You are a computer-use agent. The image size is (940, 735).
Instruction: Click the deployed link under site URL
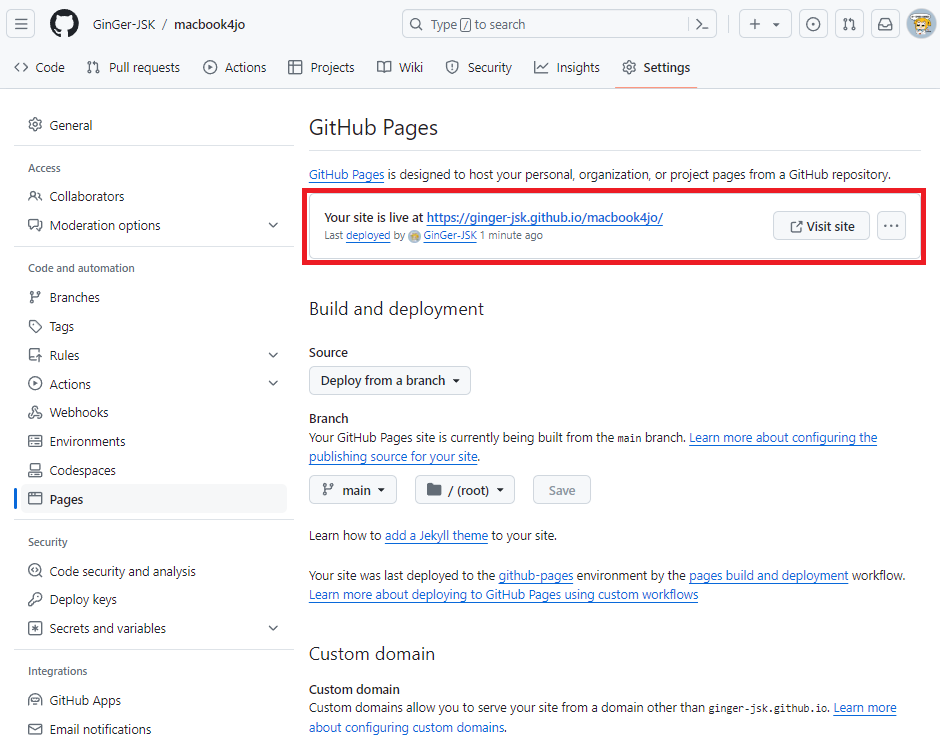(x=368, y=236)
